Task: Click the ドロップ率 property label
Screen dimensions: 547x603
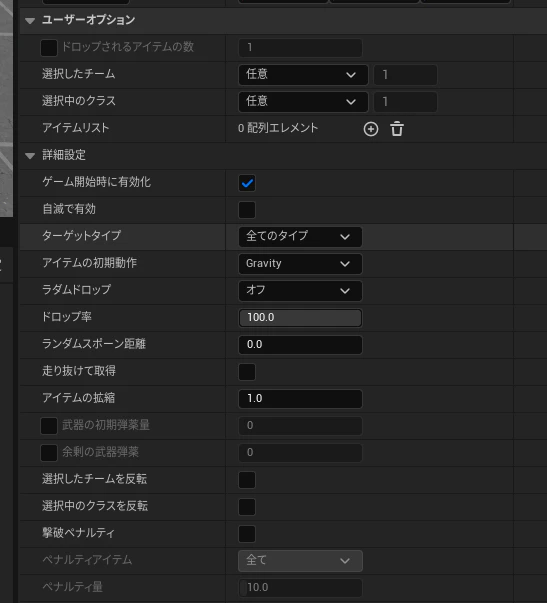Action: tap(67, 317)
